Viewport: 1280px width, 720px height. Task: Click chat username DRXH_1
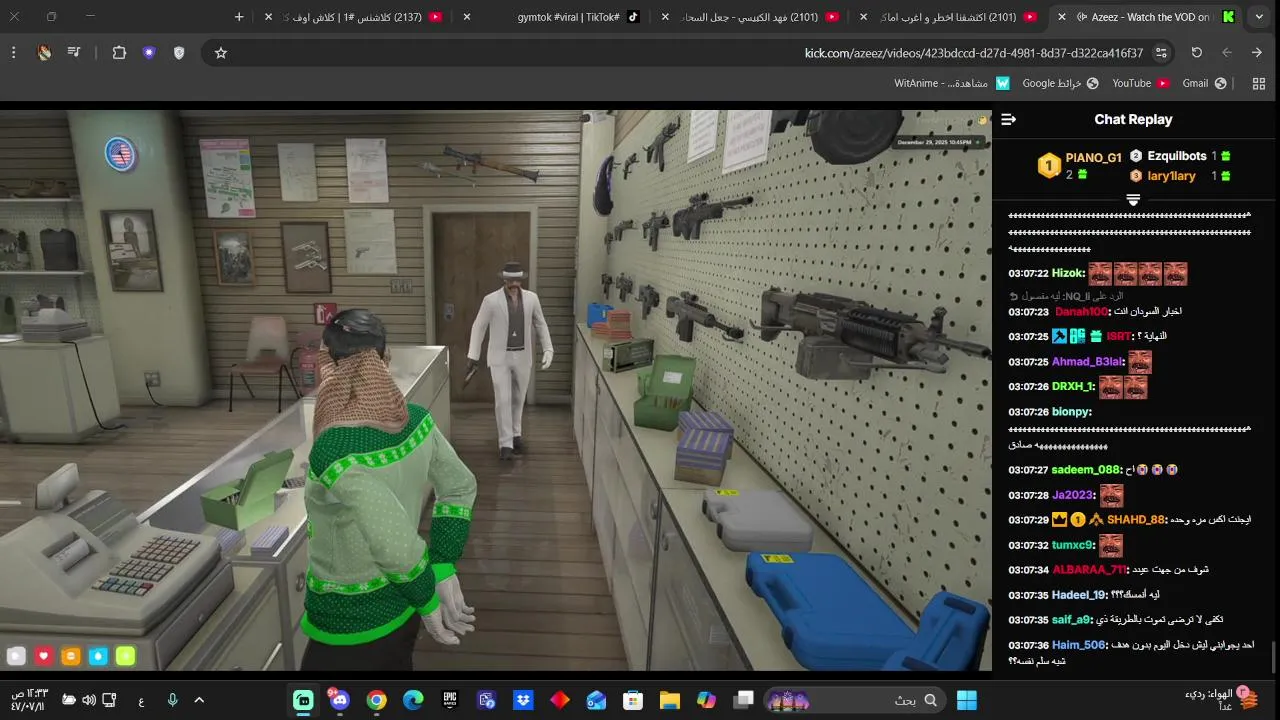click(x=1073, y=387)
